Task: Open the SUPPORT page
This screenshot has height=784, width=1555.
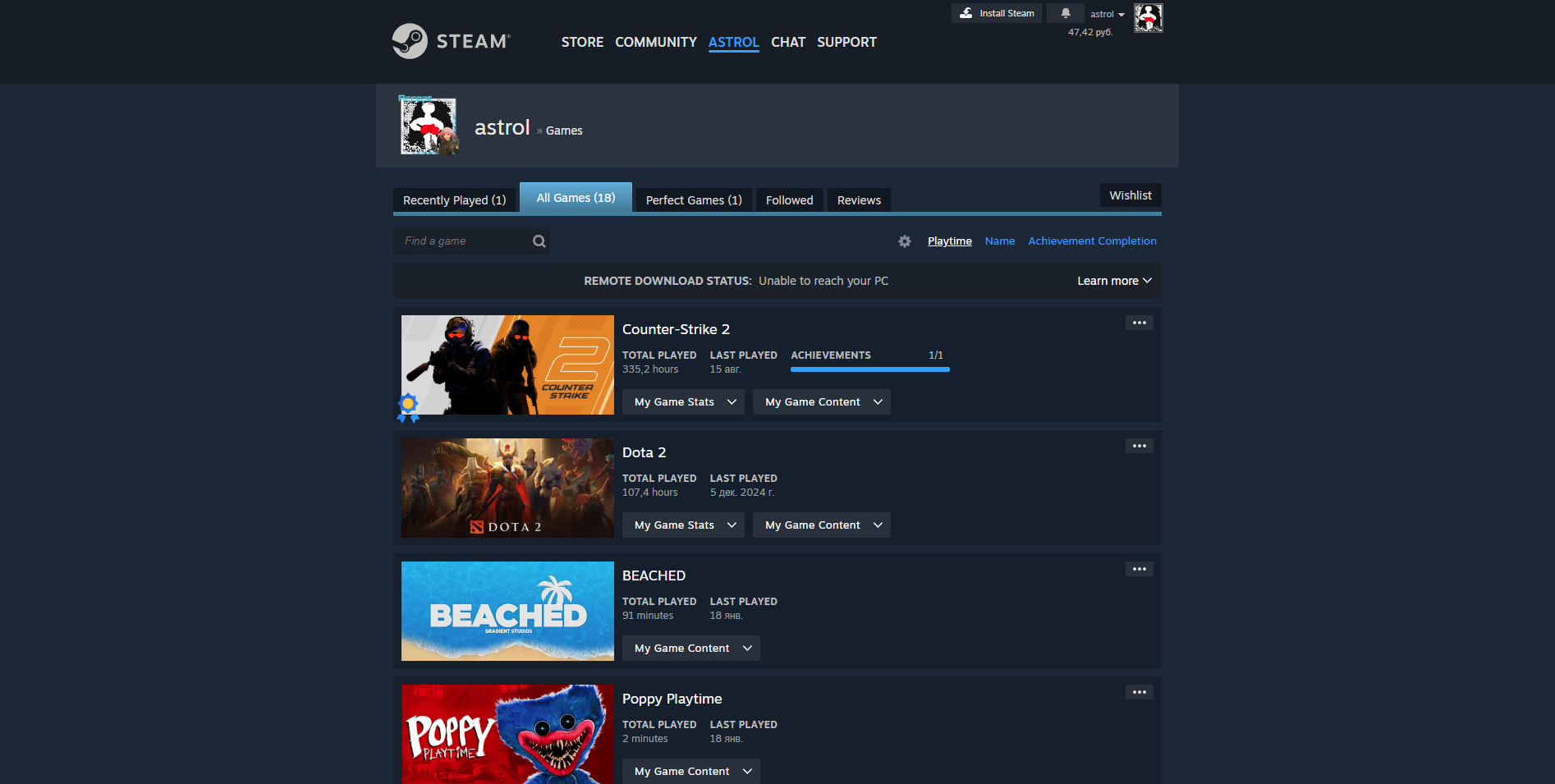Action: (846, 42)
